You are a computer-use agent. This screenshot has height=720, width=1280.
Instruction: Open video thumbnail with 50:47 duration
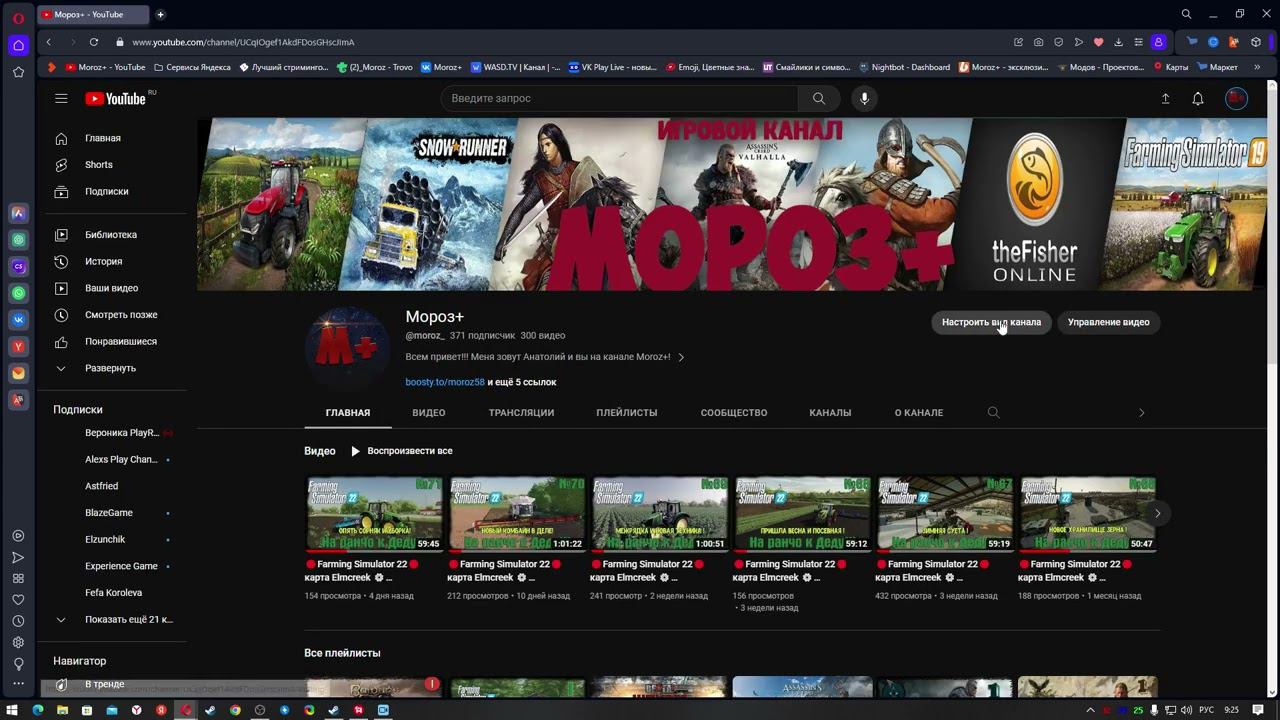pyautogui.click(x=1087, y=513)
